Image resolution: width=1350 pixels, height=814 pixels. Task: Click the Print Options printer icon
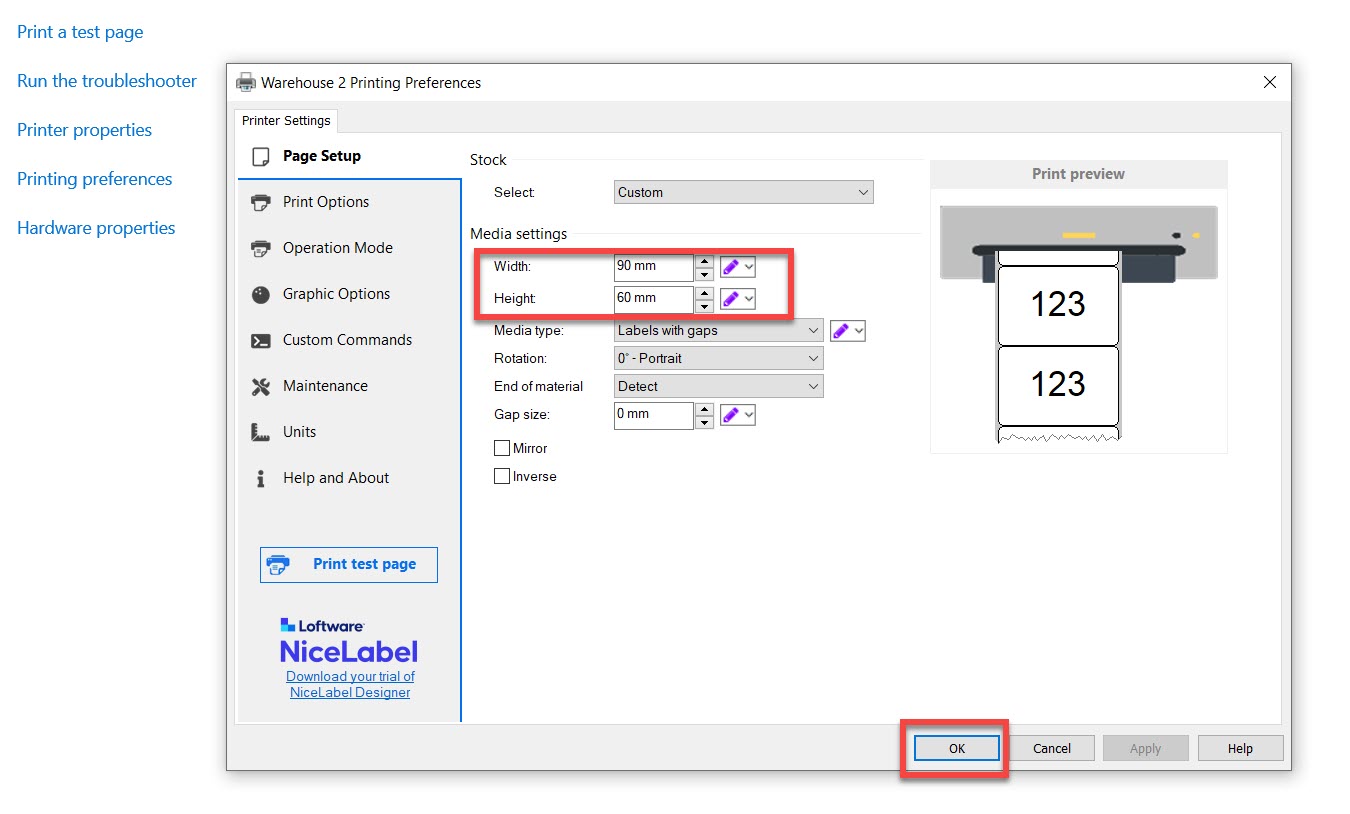pos(261,202)
